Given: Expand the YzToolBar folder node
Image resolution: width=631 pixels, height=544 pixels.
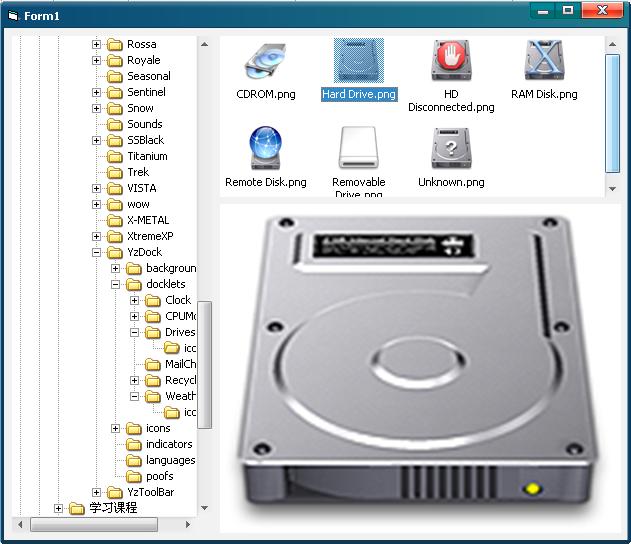Looking at the screenshot, I should click(97, 493).
